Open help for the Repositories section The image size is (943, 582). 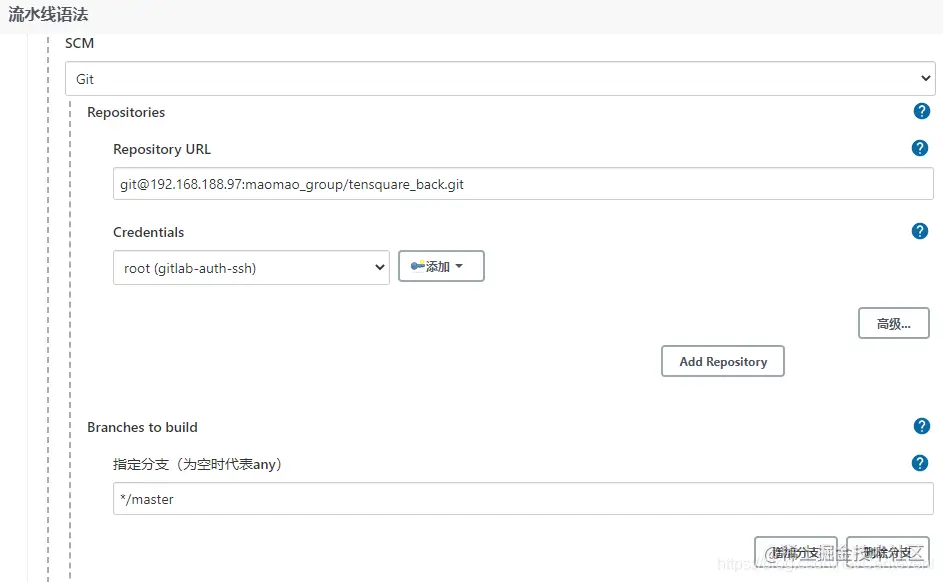tap(921, 111)
